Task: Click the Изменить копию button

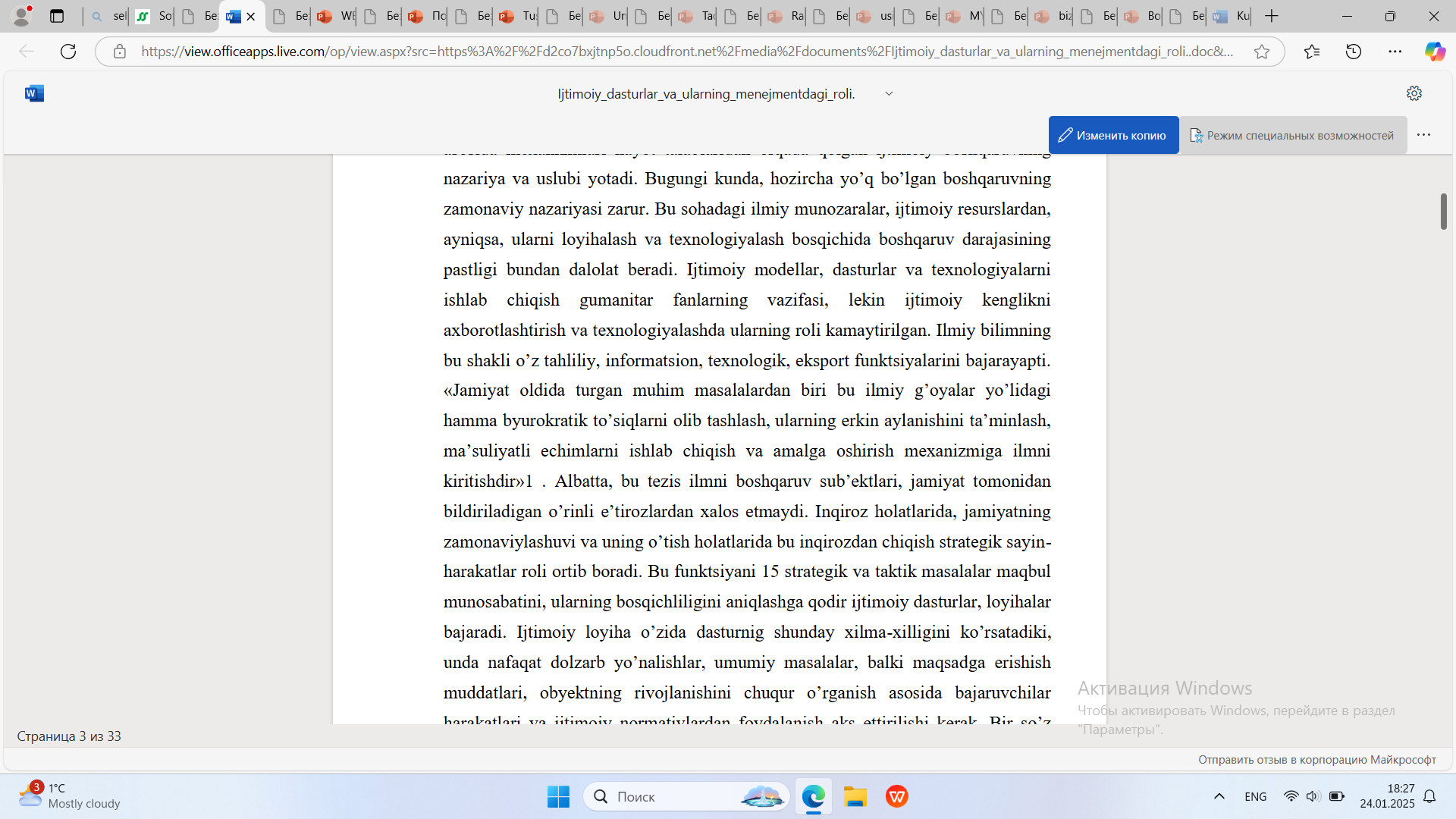Action: point(1113,135)
